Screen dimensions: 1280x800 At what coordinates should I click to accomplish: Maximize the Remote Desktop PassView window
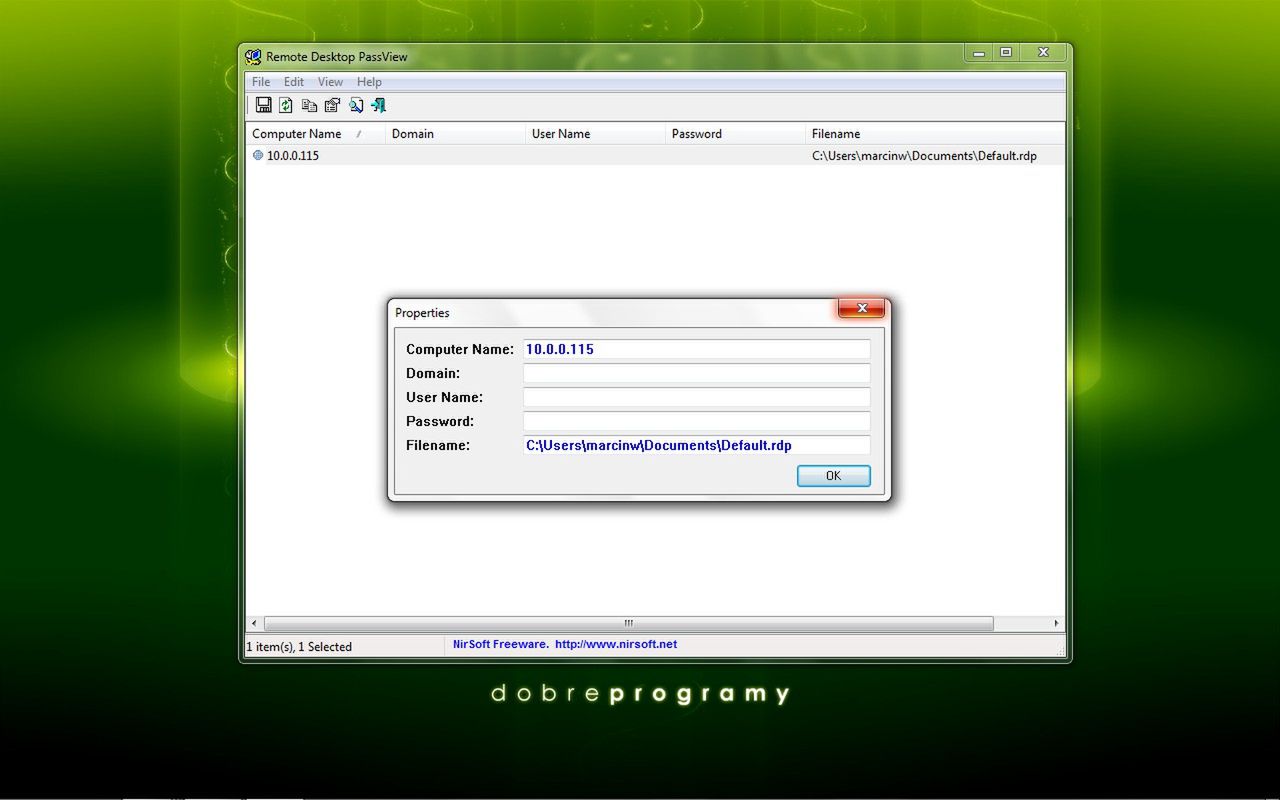pyautogui.click(x=1006, y=53)
